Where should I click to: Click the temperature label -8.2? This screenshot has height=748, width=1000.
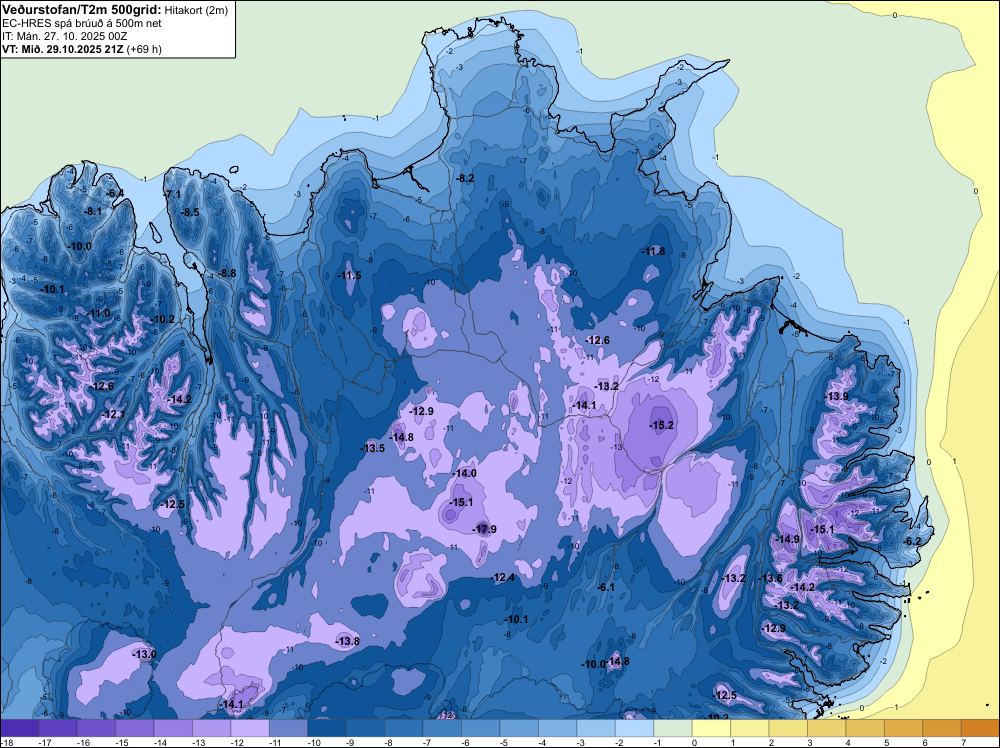tap(466, 179)
